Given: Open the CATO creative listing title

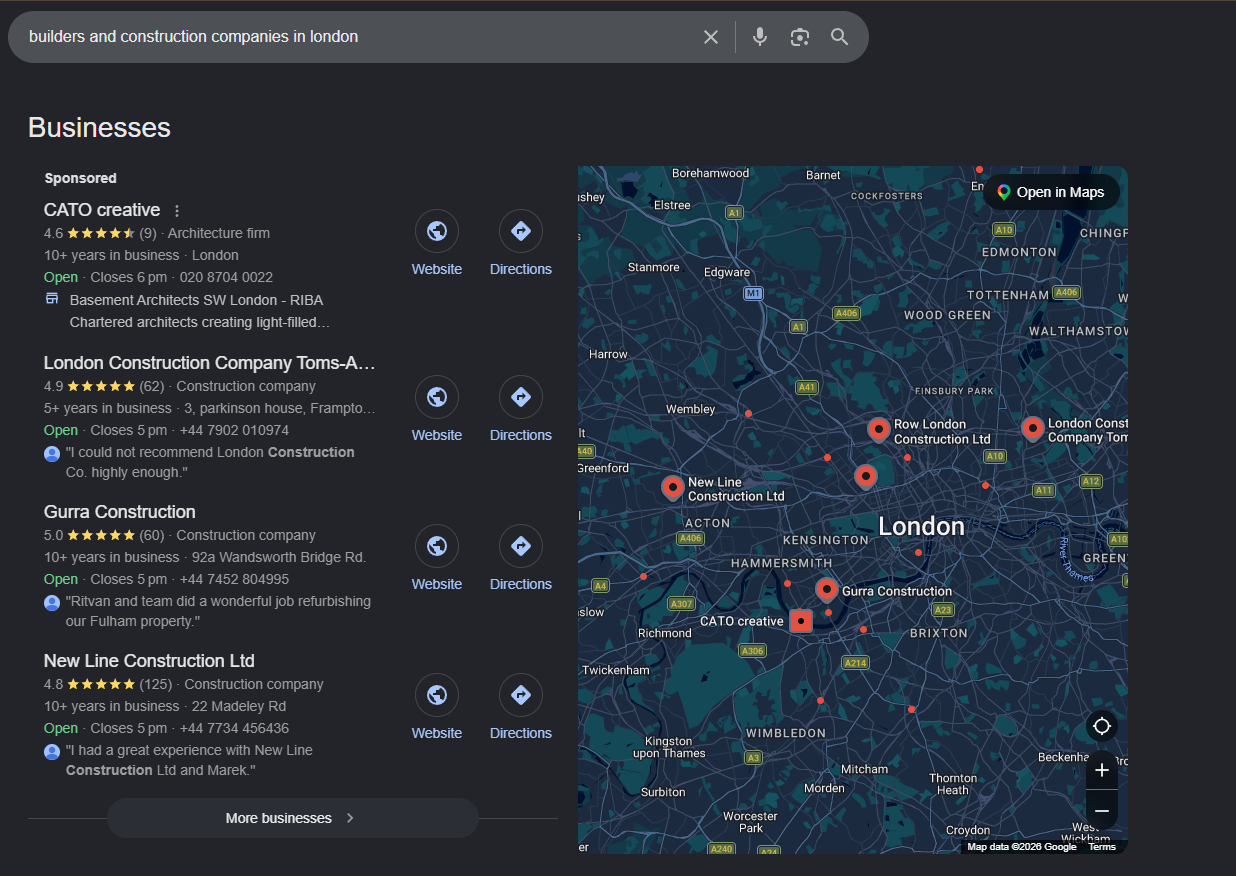Looking at the screenshot, I should (102, 210).
